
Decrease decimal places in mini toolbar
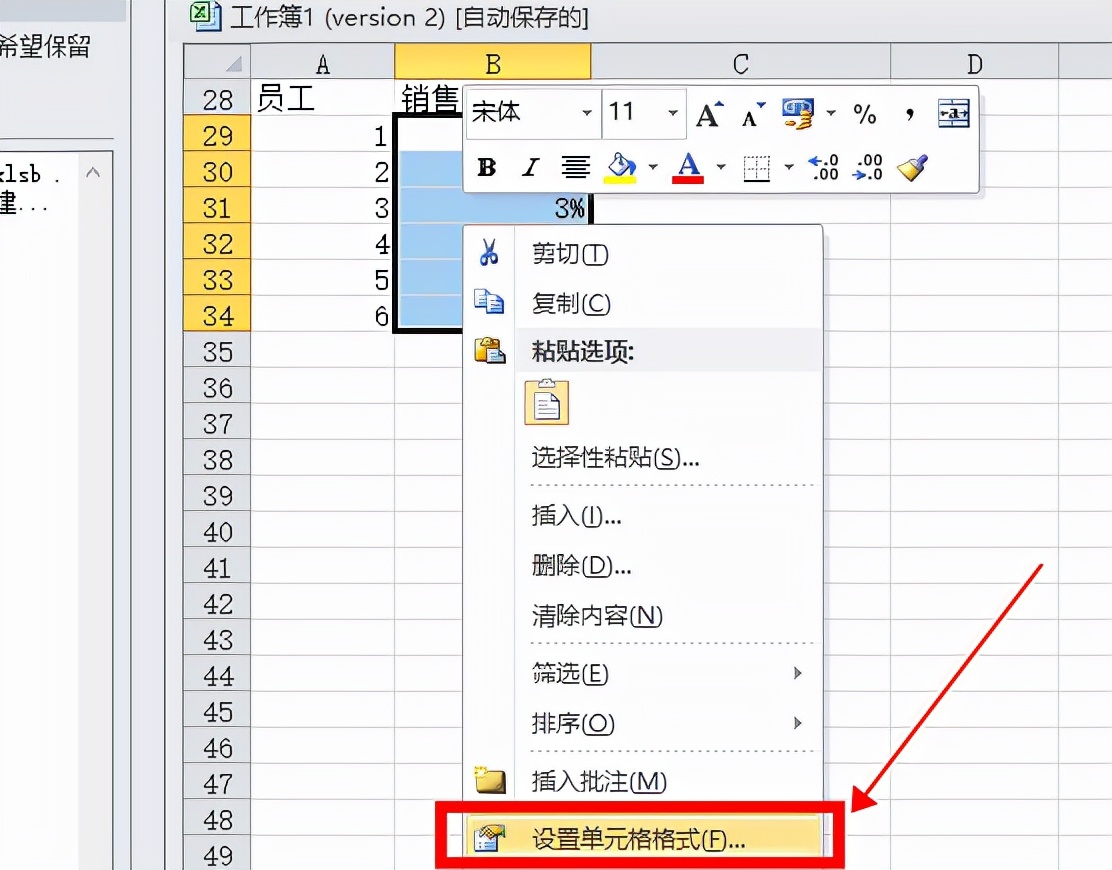(x=868, y=168)
